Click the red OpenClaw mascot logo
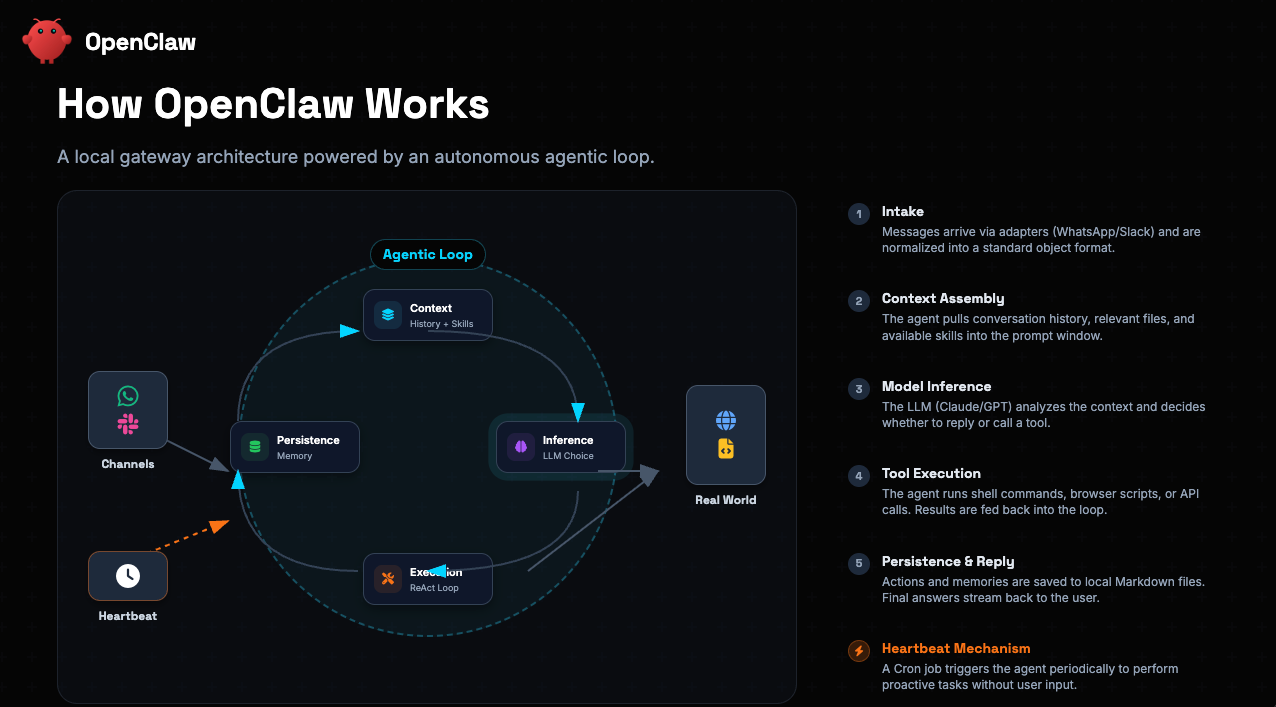Image resolution: width=1276 pixels, height=707 pixels. [x=47, y=41]
